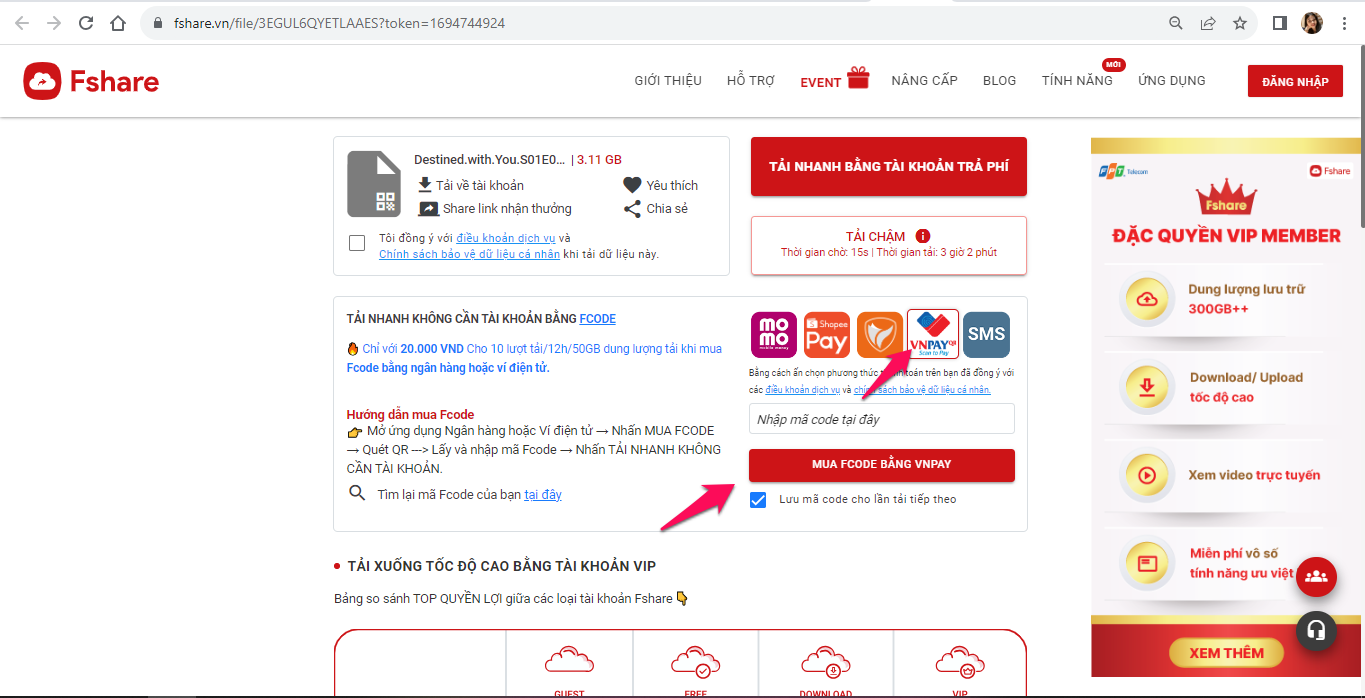1365x698 pixels.
Task: Click the Fshare logo
Action: coord(91,81)
